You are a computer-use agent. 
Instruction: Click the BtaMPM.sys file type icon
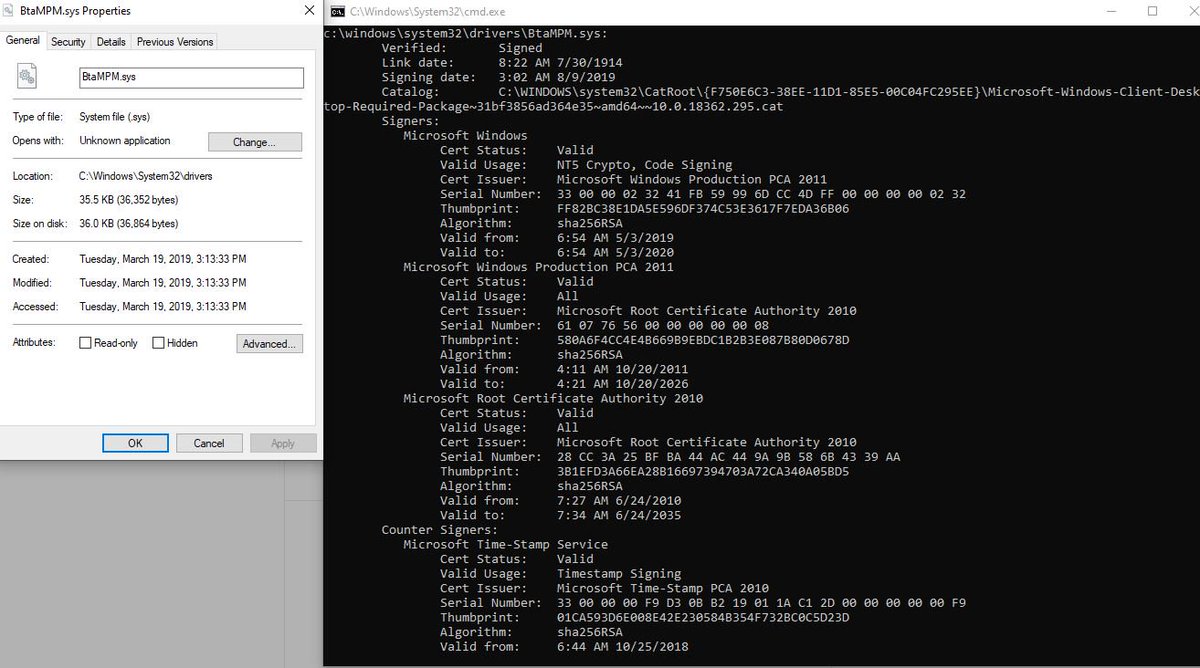27,76
